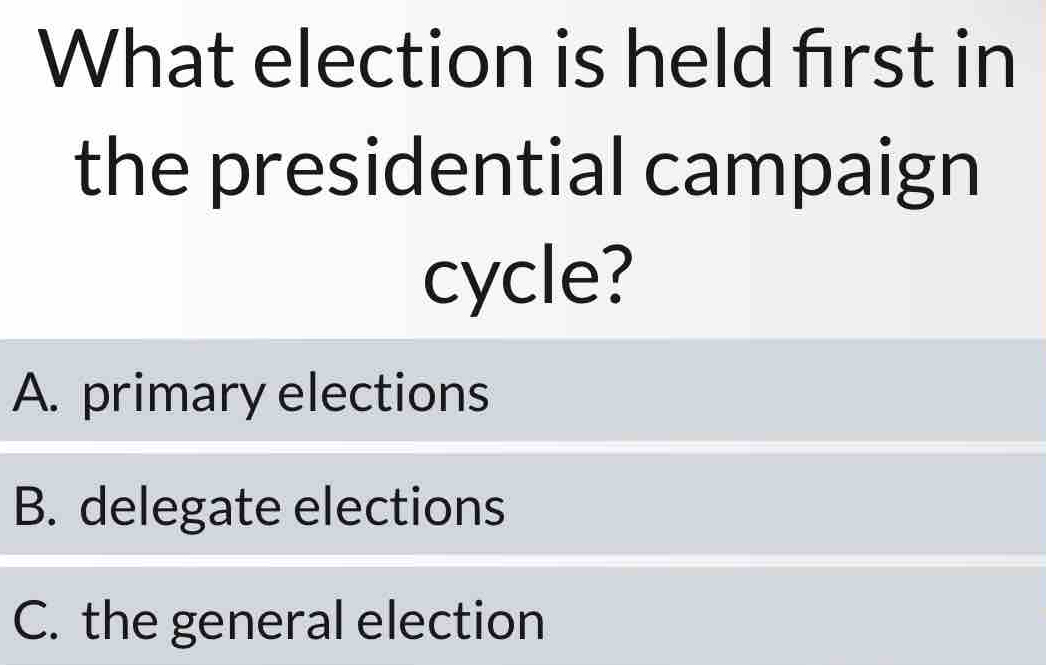Click the word 'election' in option C
Image resolution: width=1046 pixels, height=665 pixels.
pos(453,621)
